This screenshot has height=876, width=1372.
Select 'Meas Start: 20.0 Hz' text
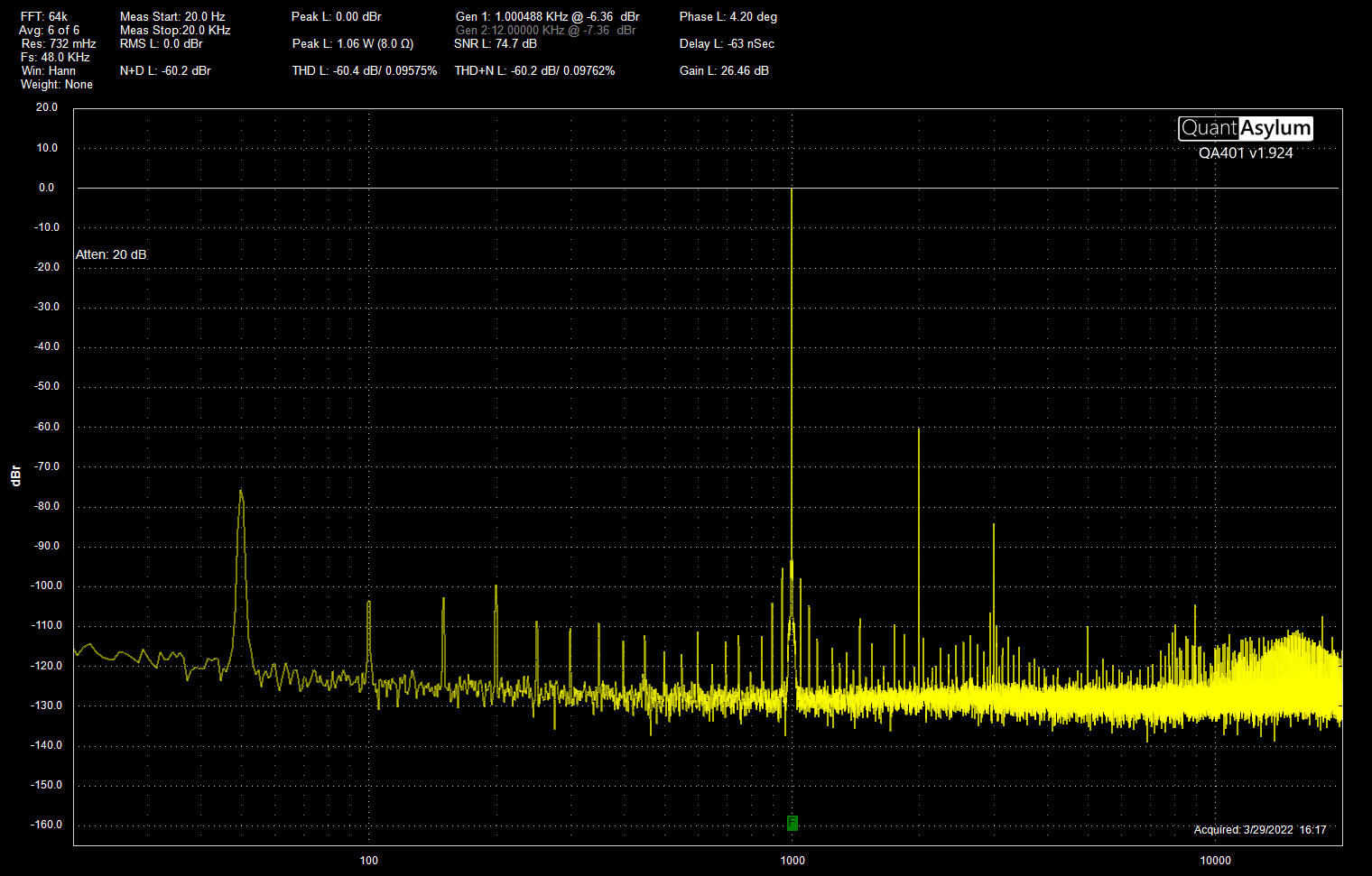pyautogui.click(x=172, y=16)
